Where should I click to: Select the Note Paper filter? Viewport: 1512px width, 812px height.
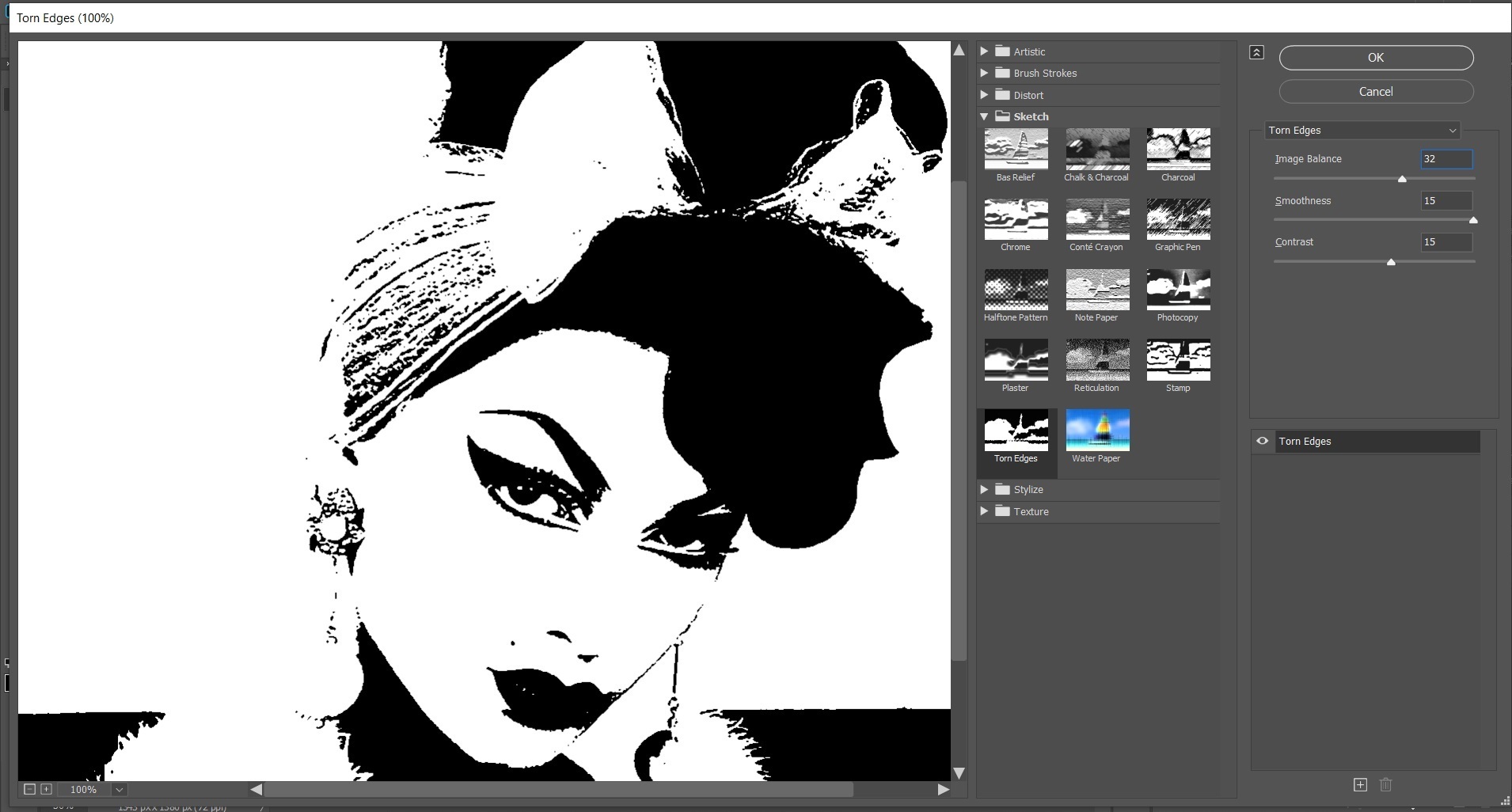pyautogui.click(x=1097, y=290)
